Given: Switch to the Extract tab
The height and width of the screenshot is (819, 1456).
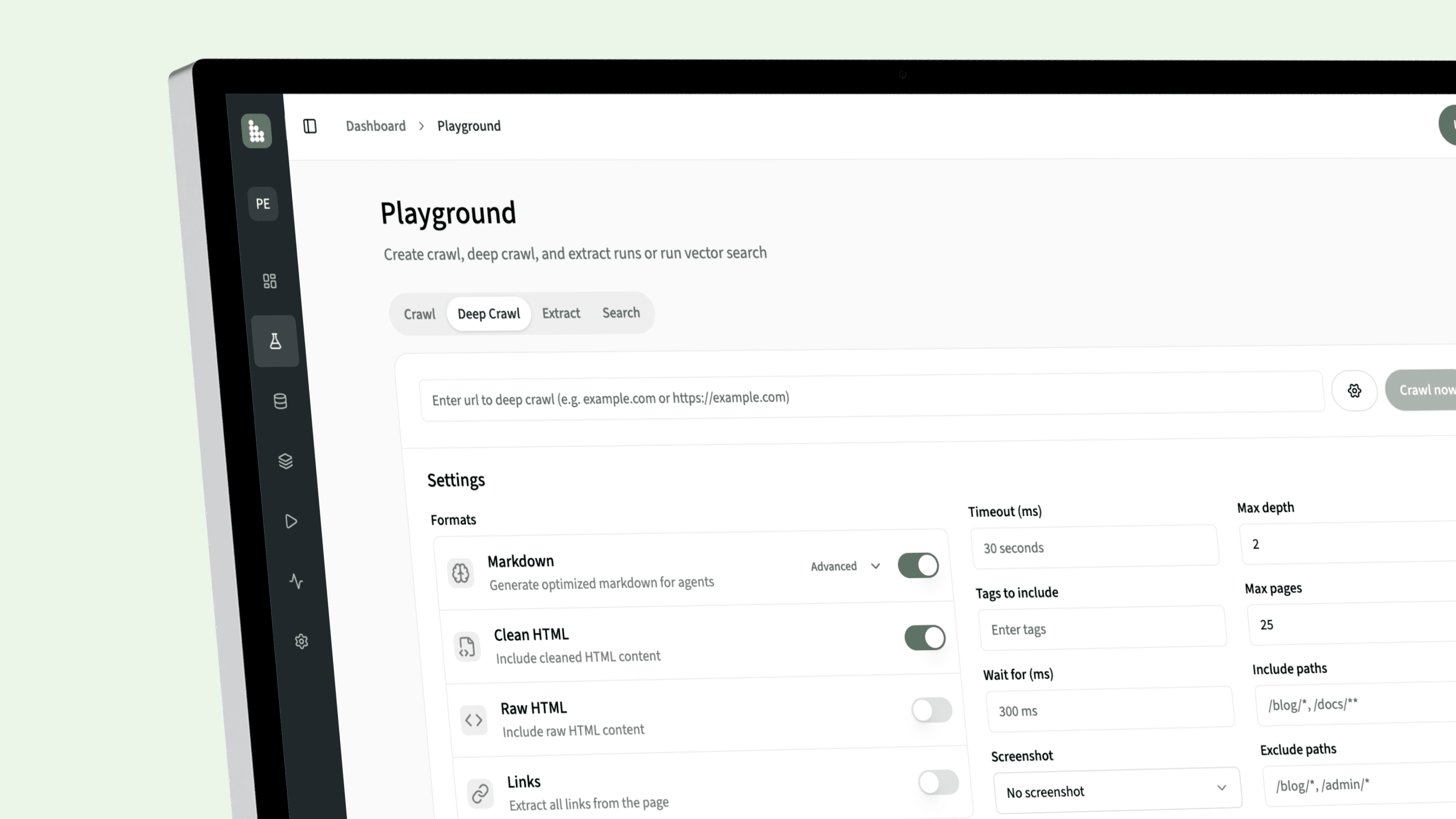Looking at the screenshot, I should [561, 313].
